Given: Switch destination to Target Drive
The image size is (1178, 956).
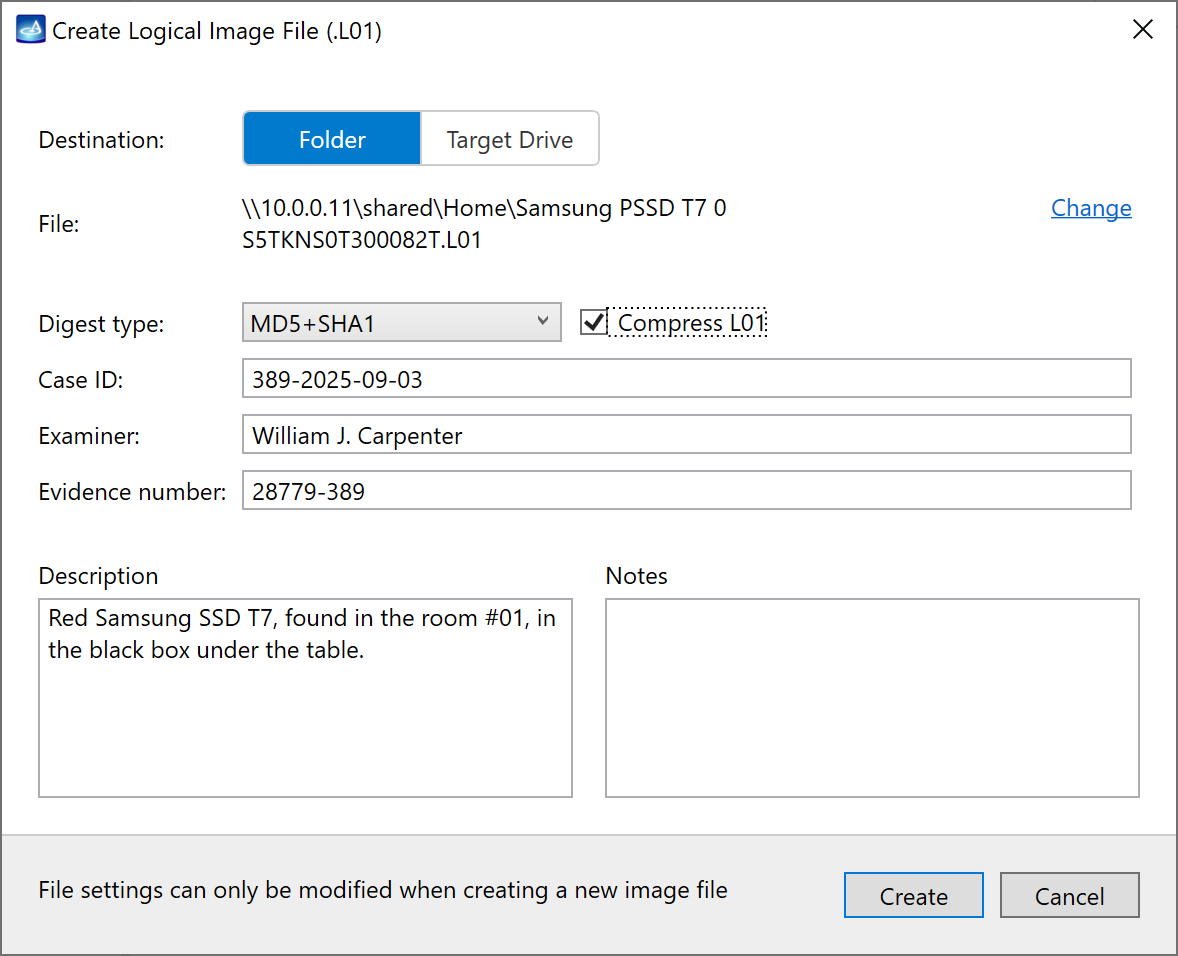Looking at the screenshot, I should (x=509, y=138).
